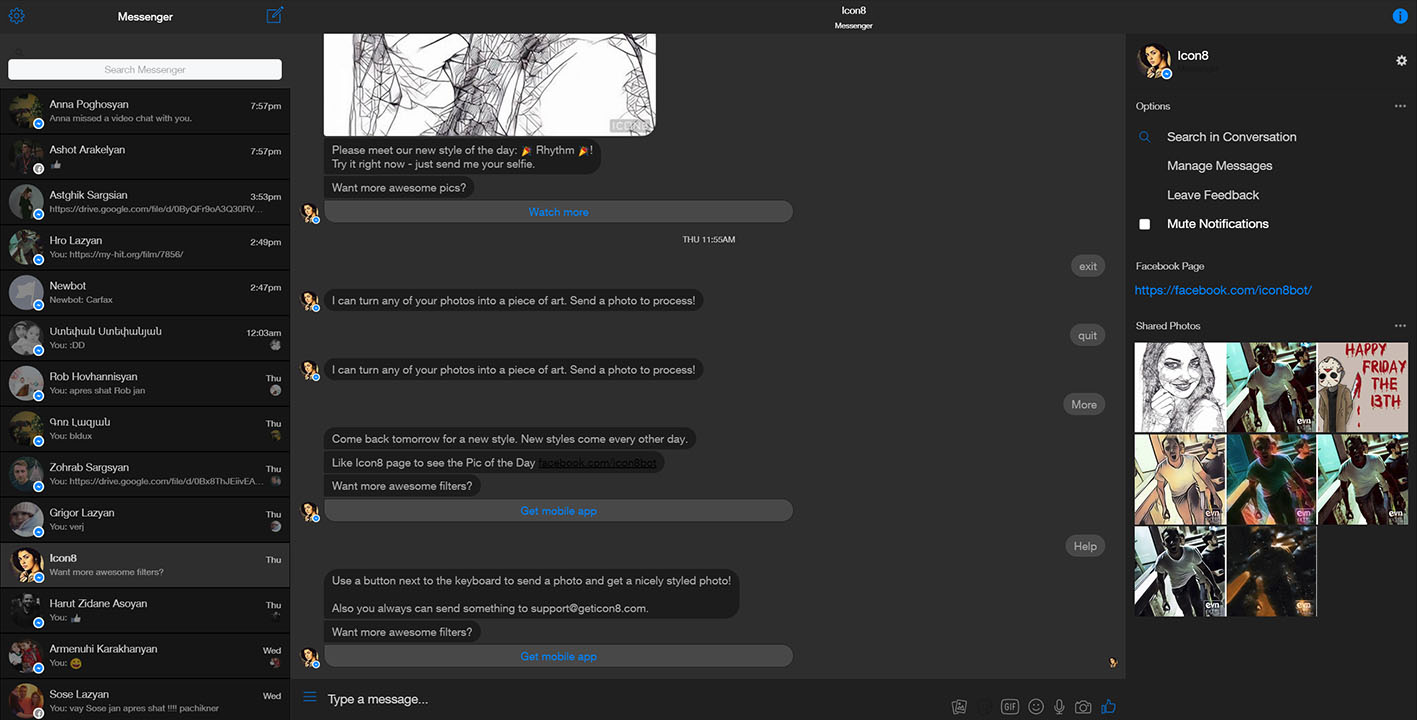This screenshot has width=1417, height=720.
Task: Open the Hro Lazyan conversation
Action: (x=145, y=248)
